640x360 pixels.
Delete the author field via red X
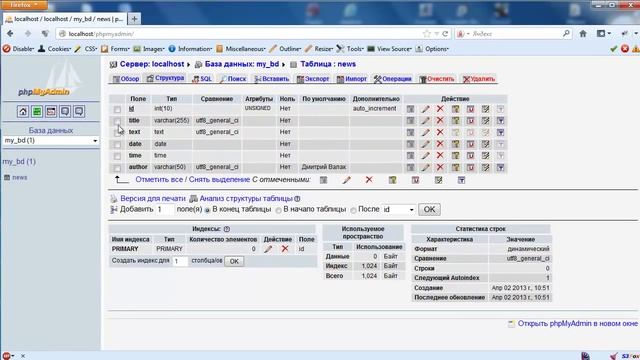[x=440, y=167]
